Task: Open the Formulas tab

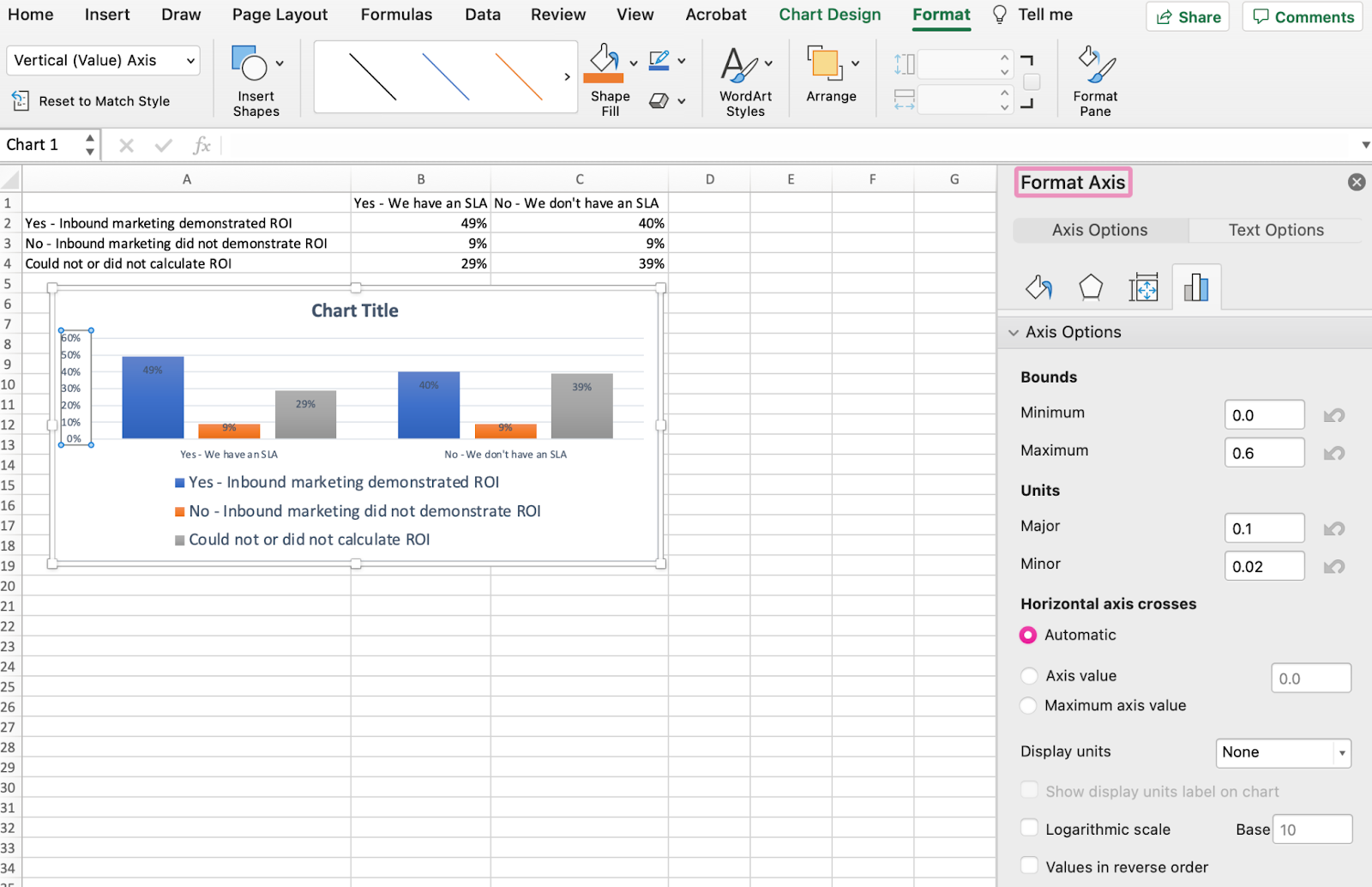Action: (x=396, y=15)
